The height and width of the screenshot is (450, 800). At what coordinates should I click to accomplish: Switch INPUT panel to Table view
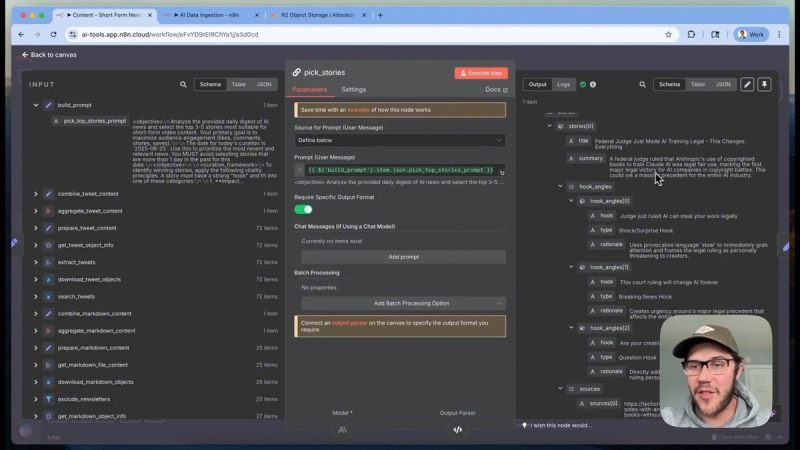tap(239, 84)
